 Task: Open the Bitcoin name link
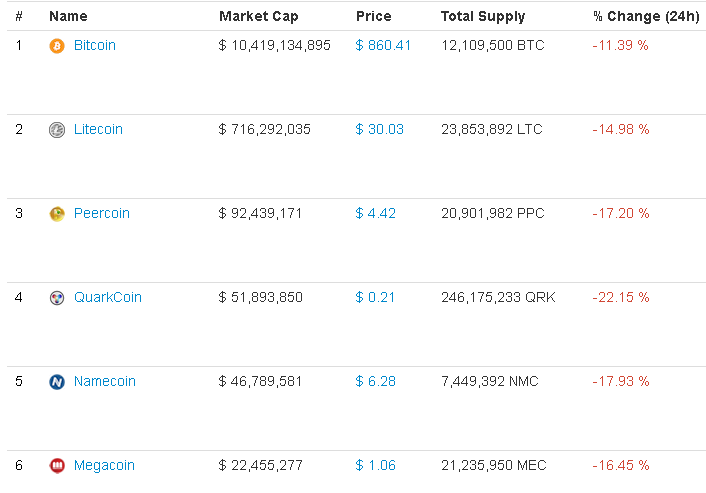click(x=95, y=46)
